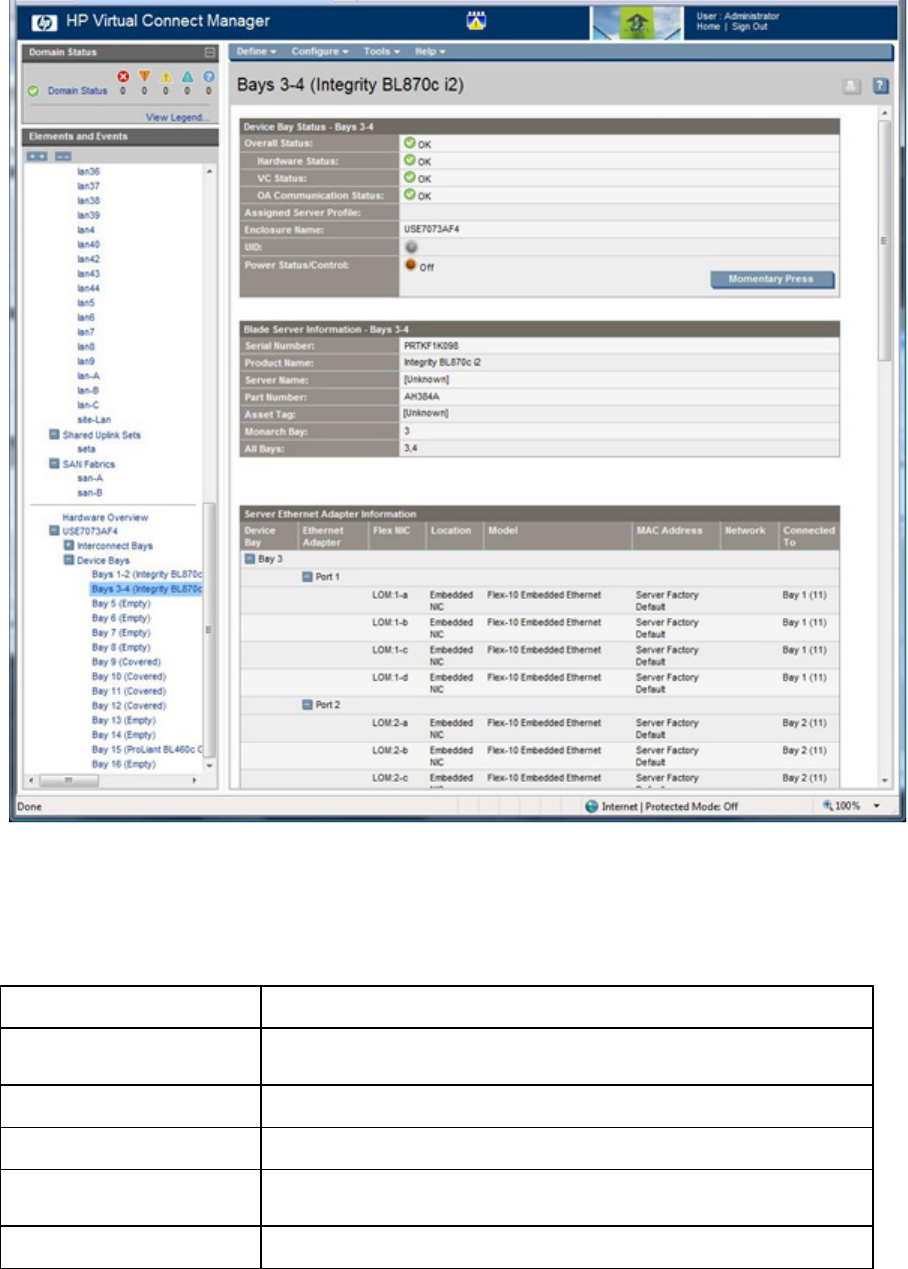Select Bay 15 (ProLiant BL460c) in tree

[147, 749]
